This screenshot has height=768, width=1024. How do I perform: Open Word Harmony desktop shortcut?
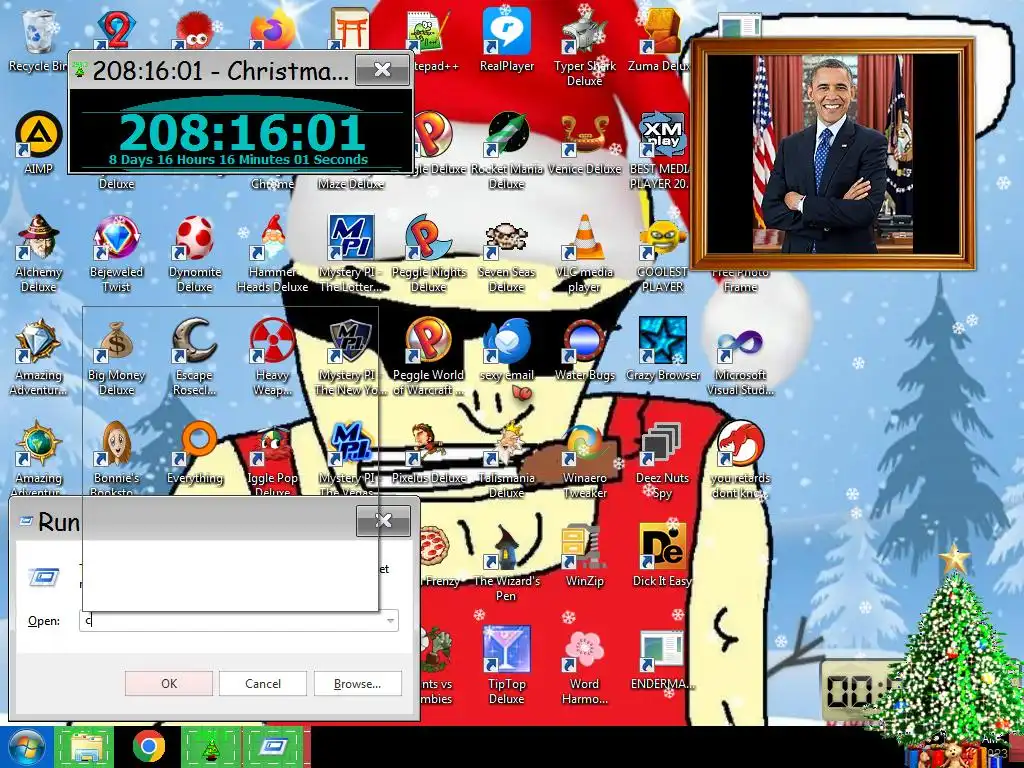(584, 666)
